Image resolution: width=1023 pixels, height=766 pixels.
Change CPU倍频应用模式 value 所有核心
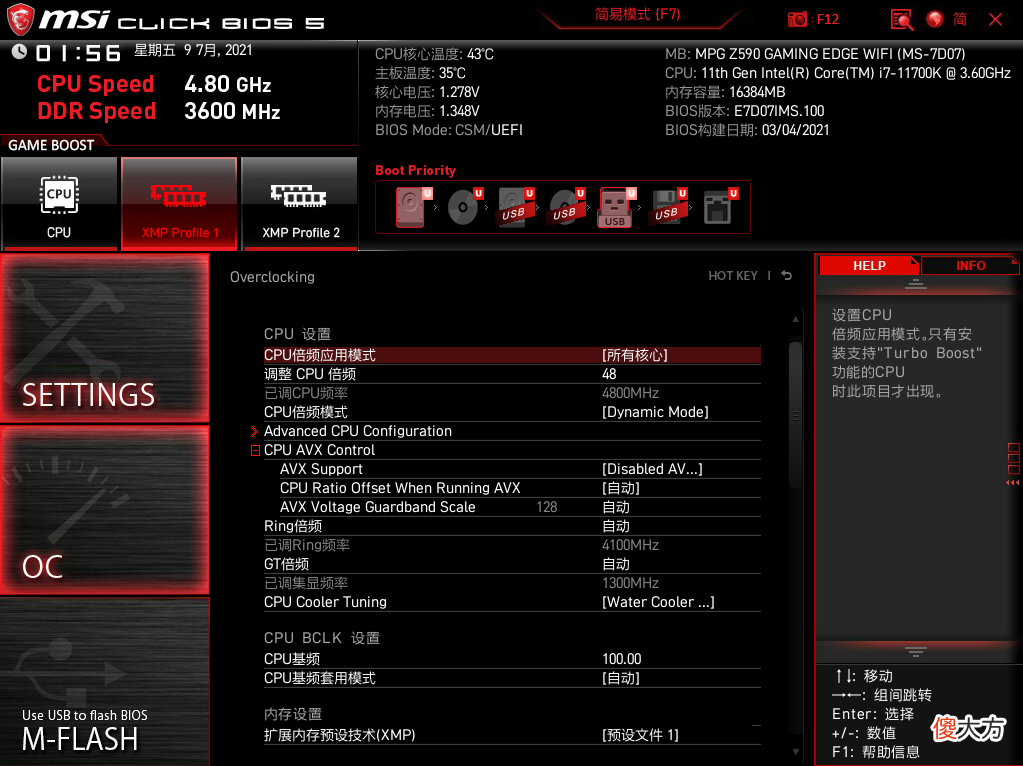[635, 356]
